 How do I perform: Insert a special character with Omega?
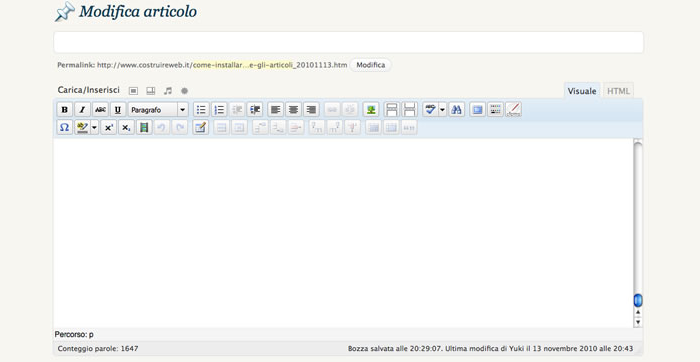65,128
